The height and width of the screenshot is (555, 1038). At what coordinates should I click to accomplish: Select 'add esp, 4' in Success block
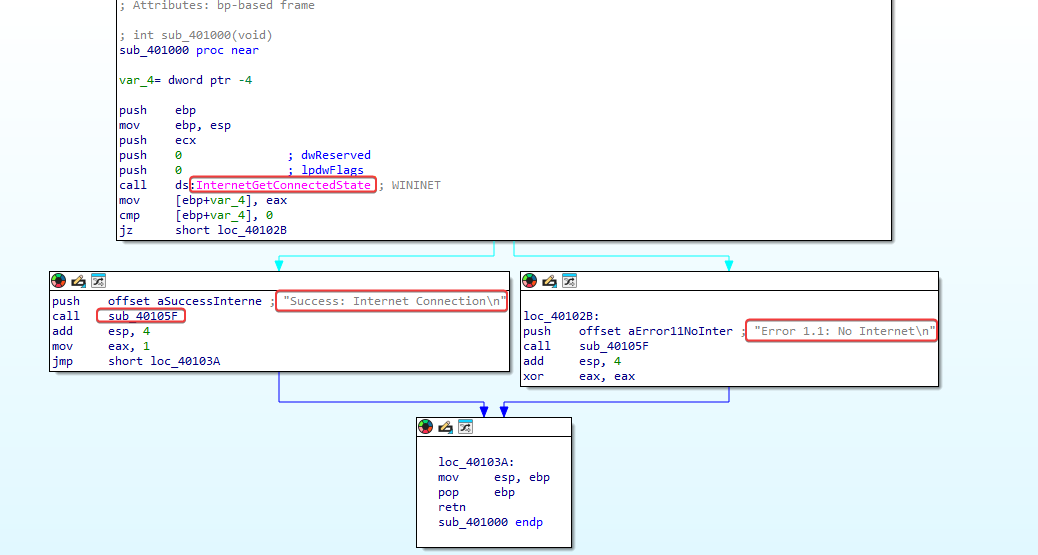[x=101, y=331]
